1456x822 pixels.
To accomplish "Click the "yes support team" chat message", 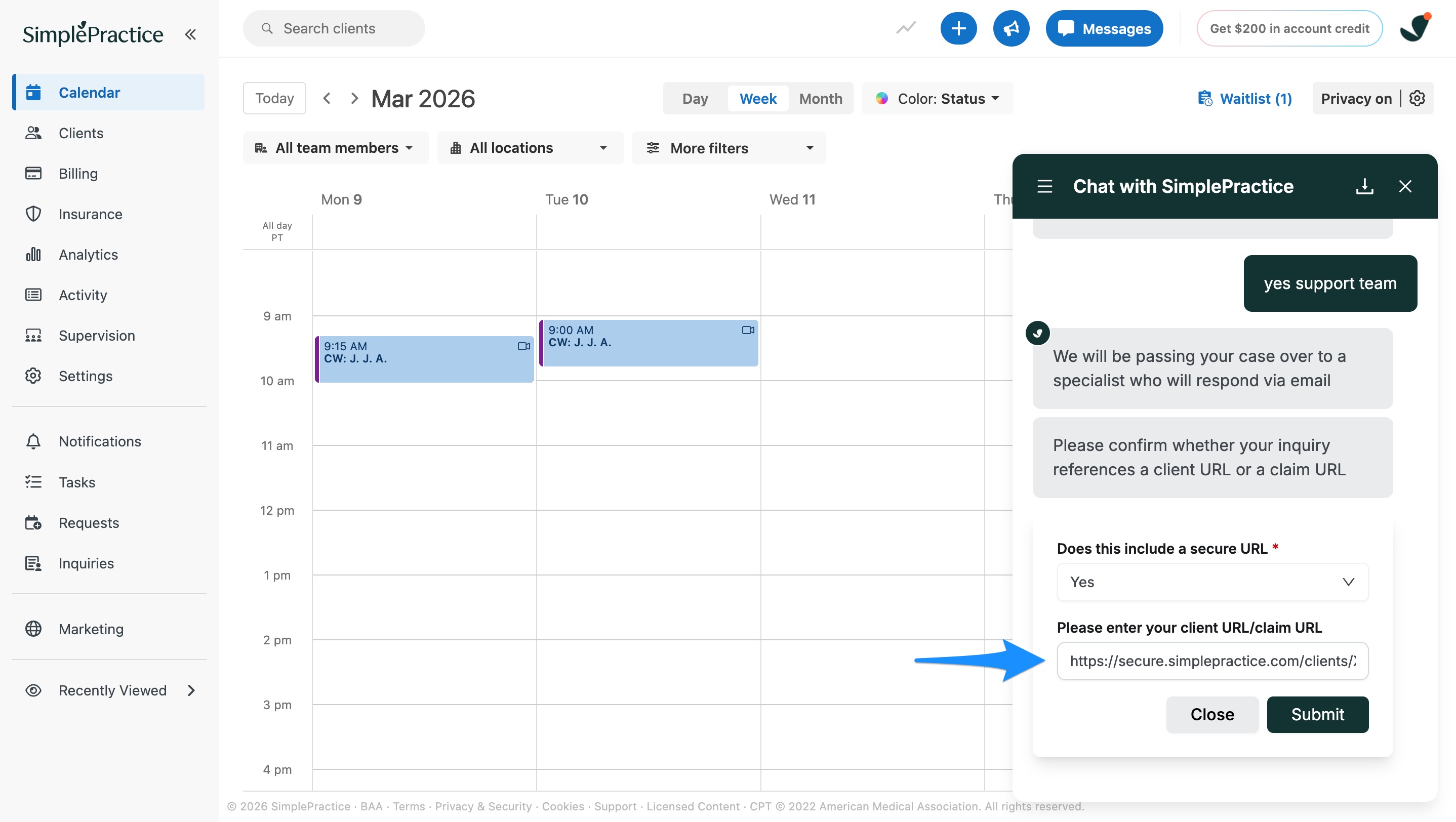I will coord(1330,283).
